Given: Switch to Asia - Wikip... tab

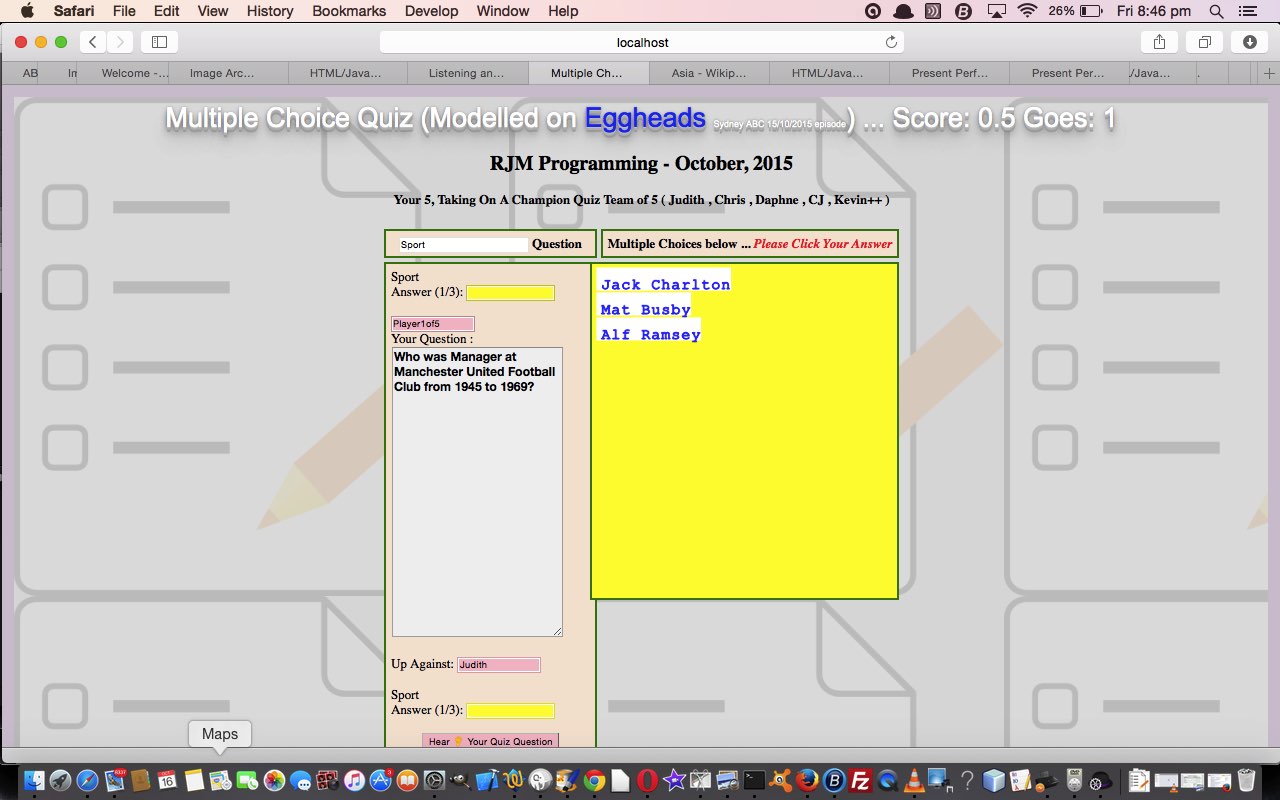Looking at the screenshot, I should point(709,73).
